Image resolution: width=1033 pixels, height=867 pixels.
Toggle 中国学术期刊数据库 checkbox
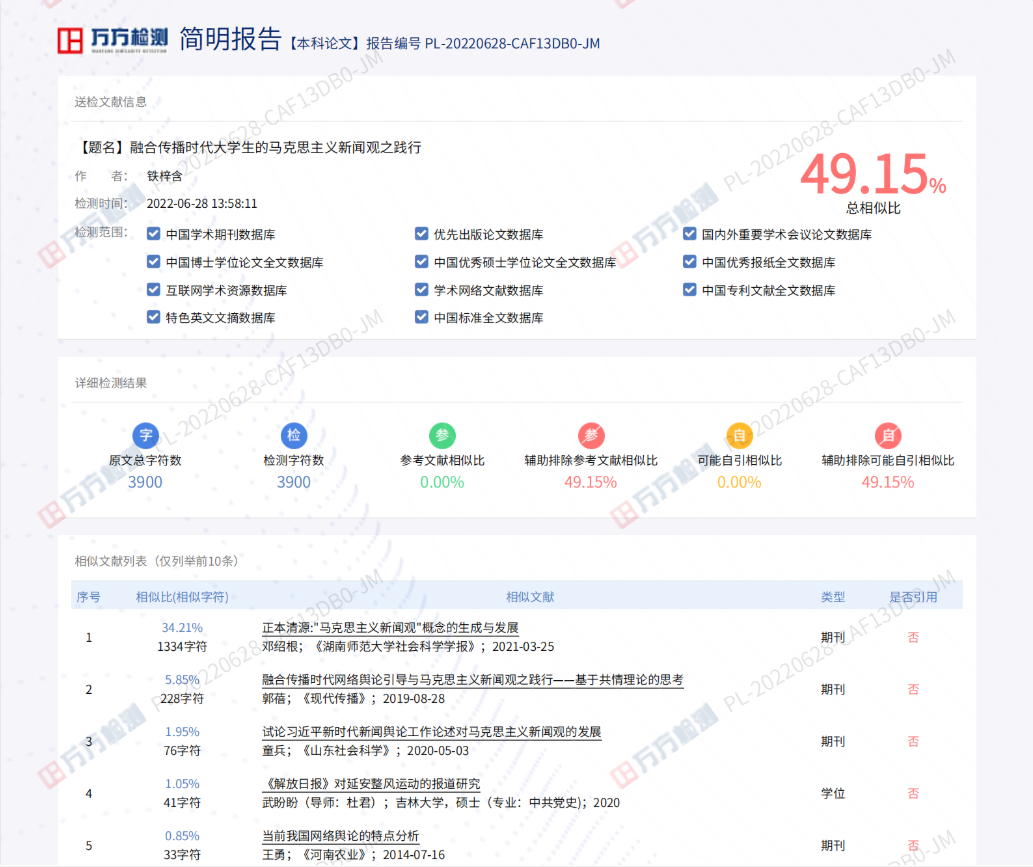click(154, 234)
